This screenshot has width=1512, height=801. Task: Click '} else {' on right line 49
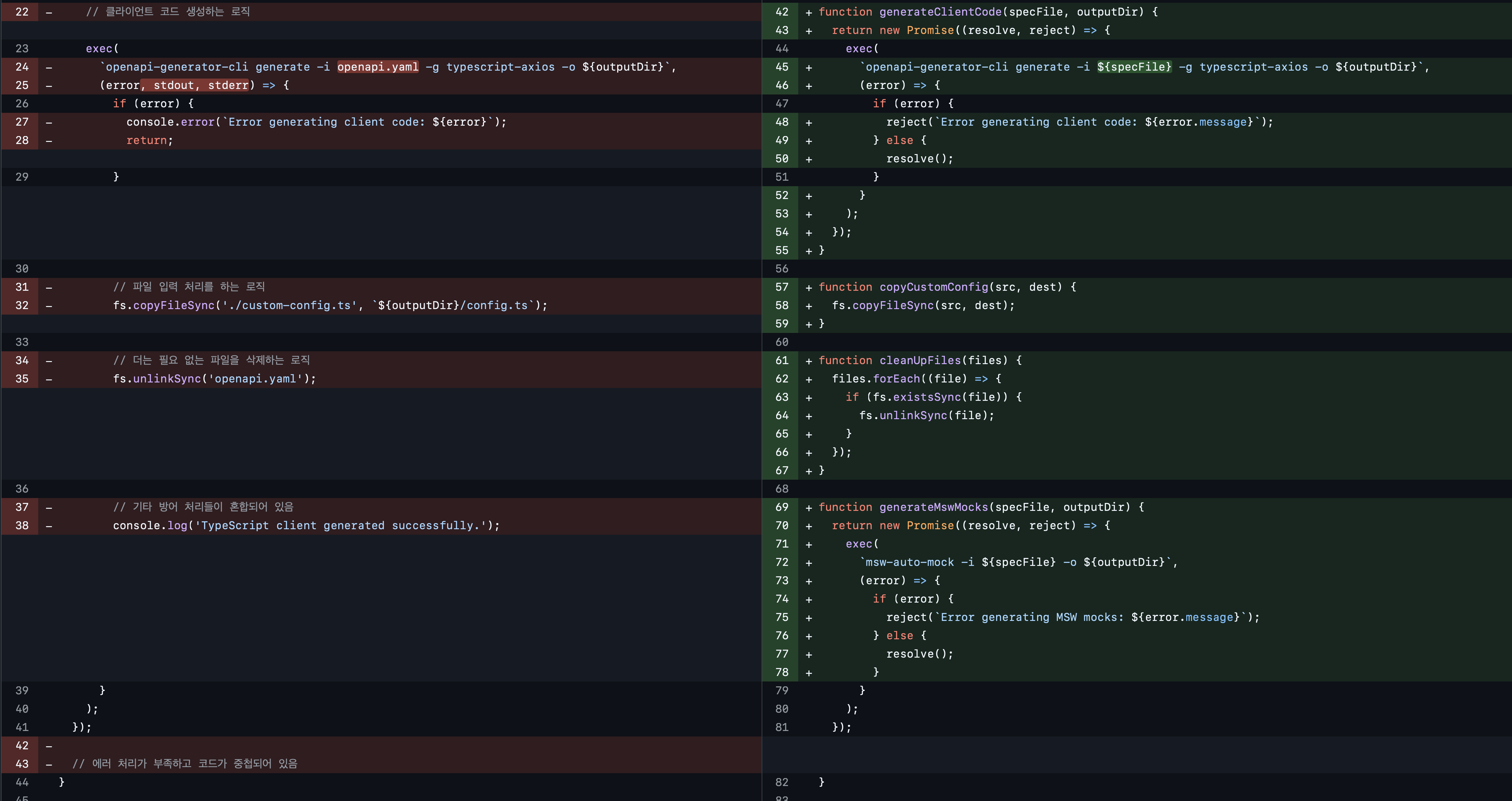tap(899, 140)
